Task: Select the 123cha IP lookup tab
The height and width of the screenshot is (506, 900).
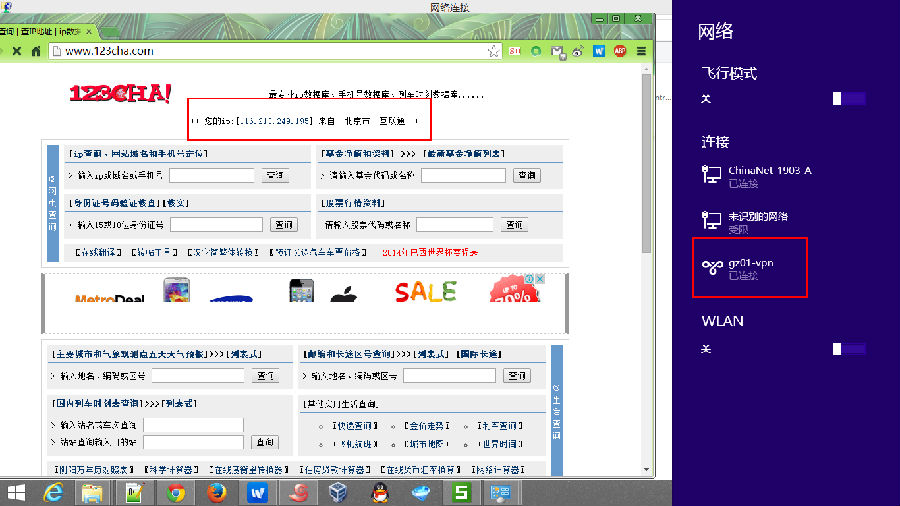Action: pos(41,32)
